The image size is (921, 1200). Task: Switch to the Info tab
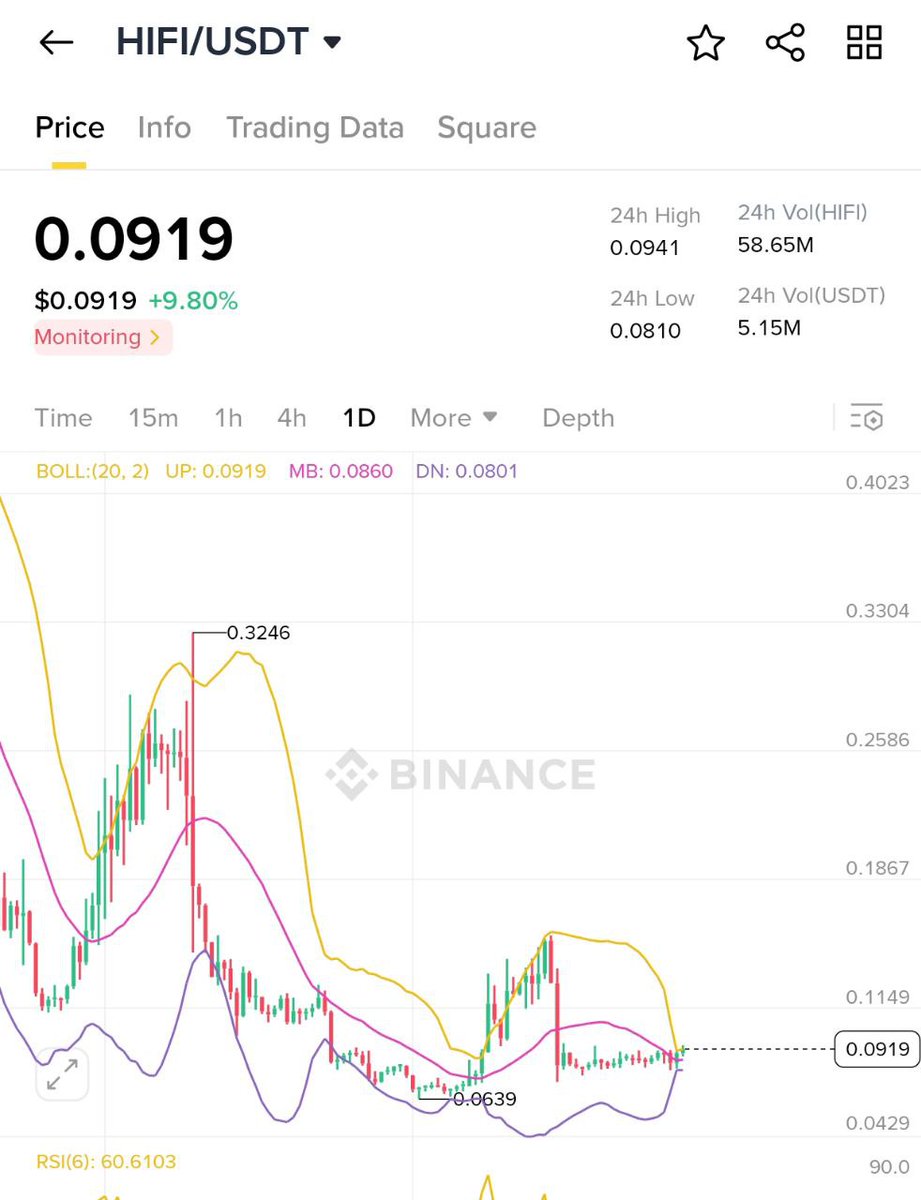[x=164, y=128]
